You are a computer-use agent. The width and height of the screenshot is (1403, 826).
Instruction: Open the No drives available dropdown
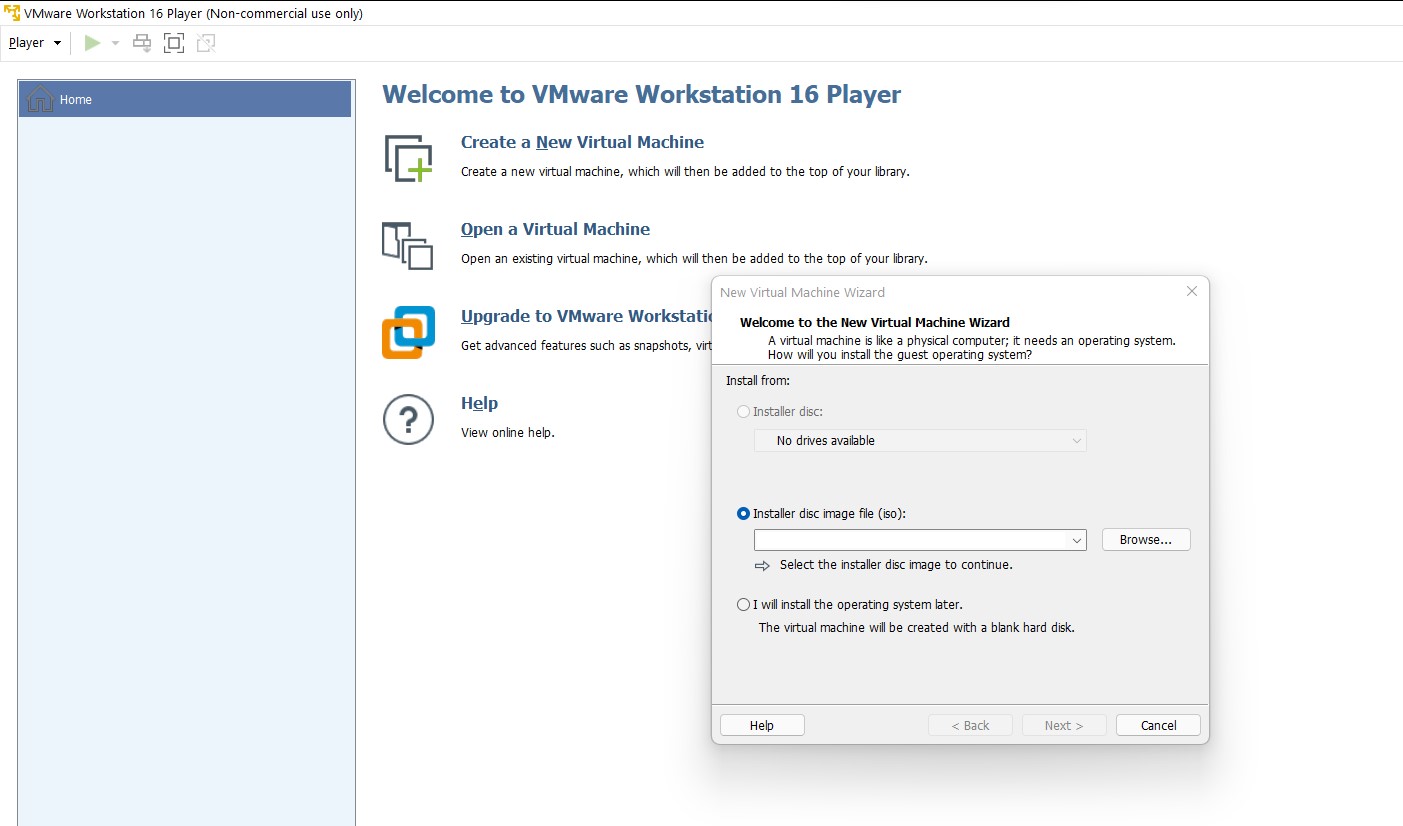[920, 440]
